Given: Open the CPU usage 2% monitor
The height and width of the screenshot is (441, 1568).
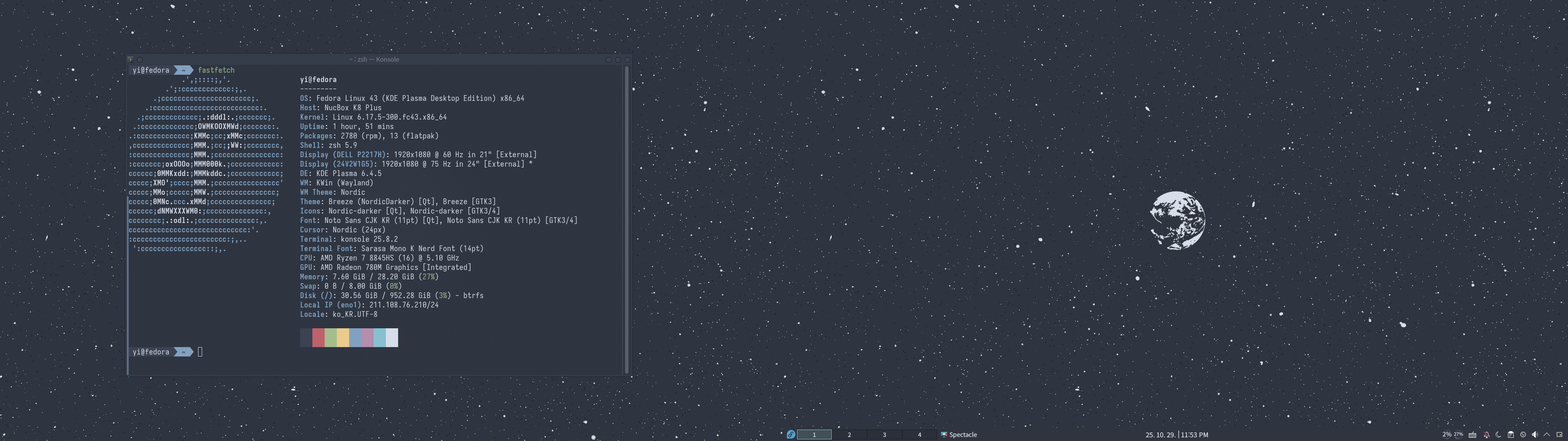Looking at the screenshot, I should coord(1447,434).
